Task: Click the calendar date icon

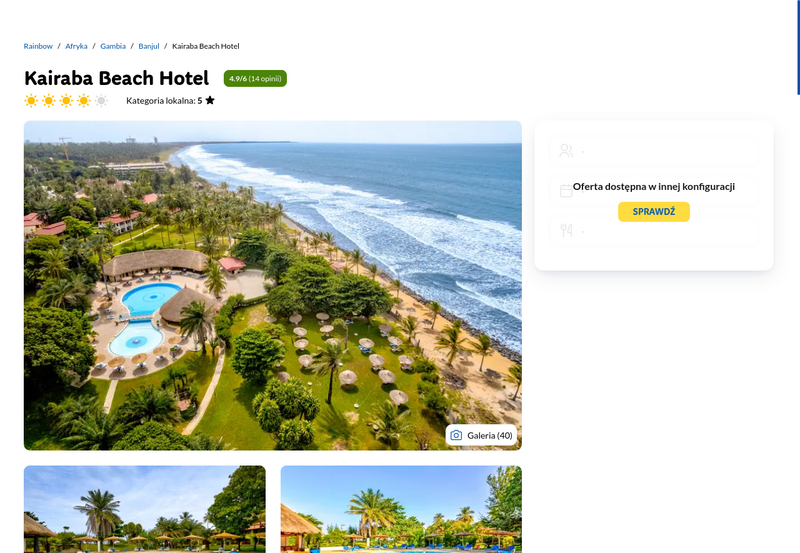Action: click(x=566, y=191)
